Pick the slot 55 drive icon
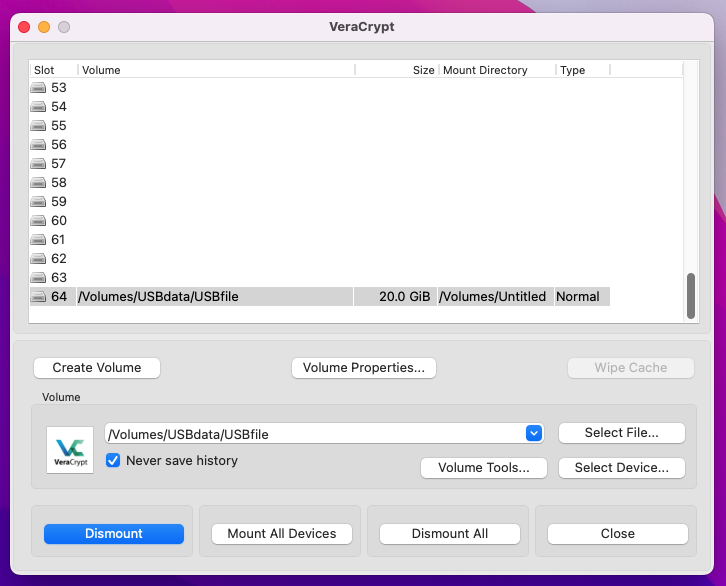Viewport: 726px width, 586px height. 39,126
